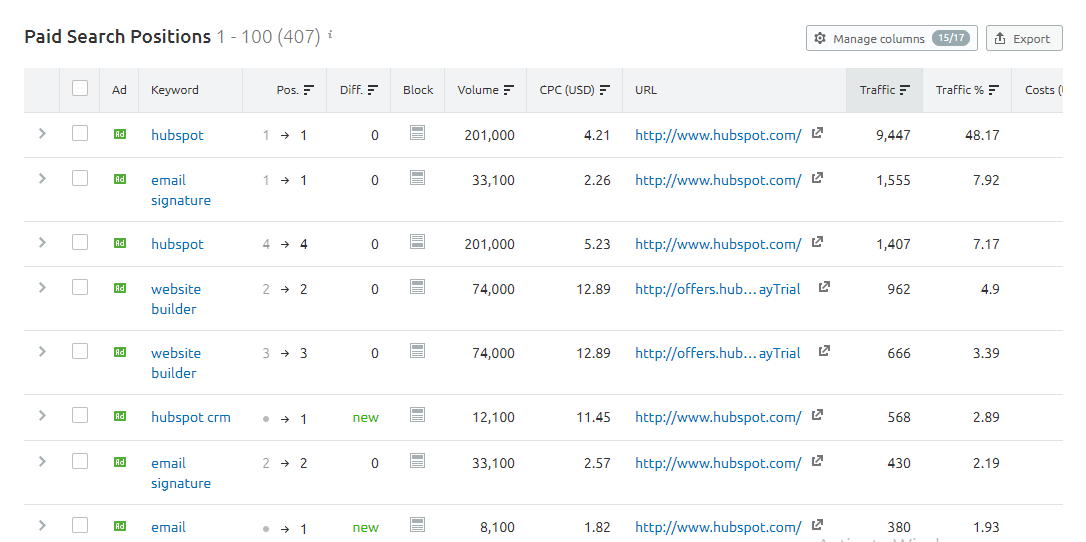The width and height of the screenshot is (1086, 542).
Task: Expand the hubspot row with 9,447 traffic
Action: pyautogui.click(x=42, y=133)
